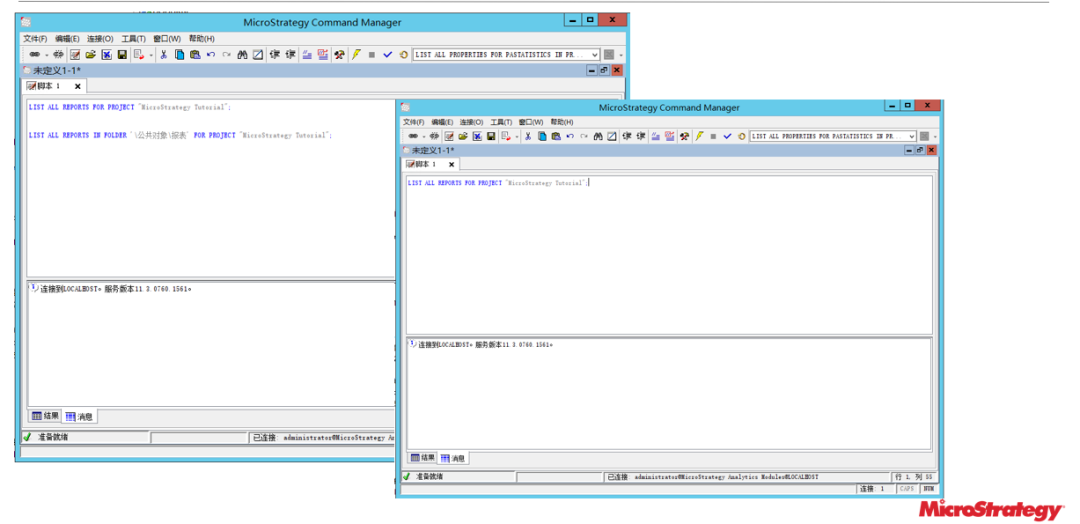Click the history clock icon in back window toolbar
Viewport: 1080px width, 524px height.
pos(403,54)
